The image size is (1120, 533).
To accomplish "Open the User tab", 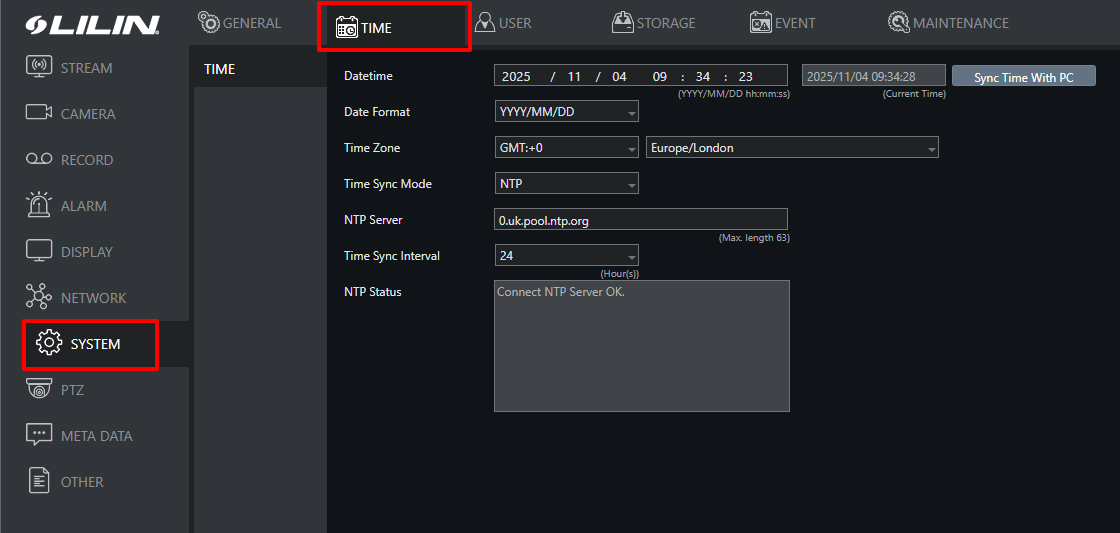I will point(503,23).
